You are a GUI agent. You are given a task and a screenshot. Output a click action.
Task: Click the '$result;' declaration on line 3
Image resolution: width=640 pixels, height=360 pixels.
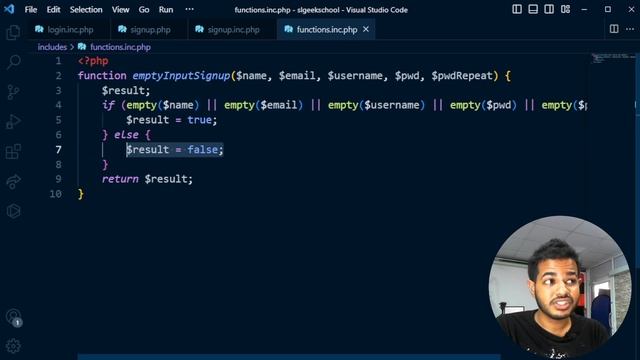coord(126,90)
